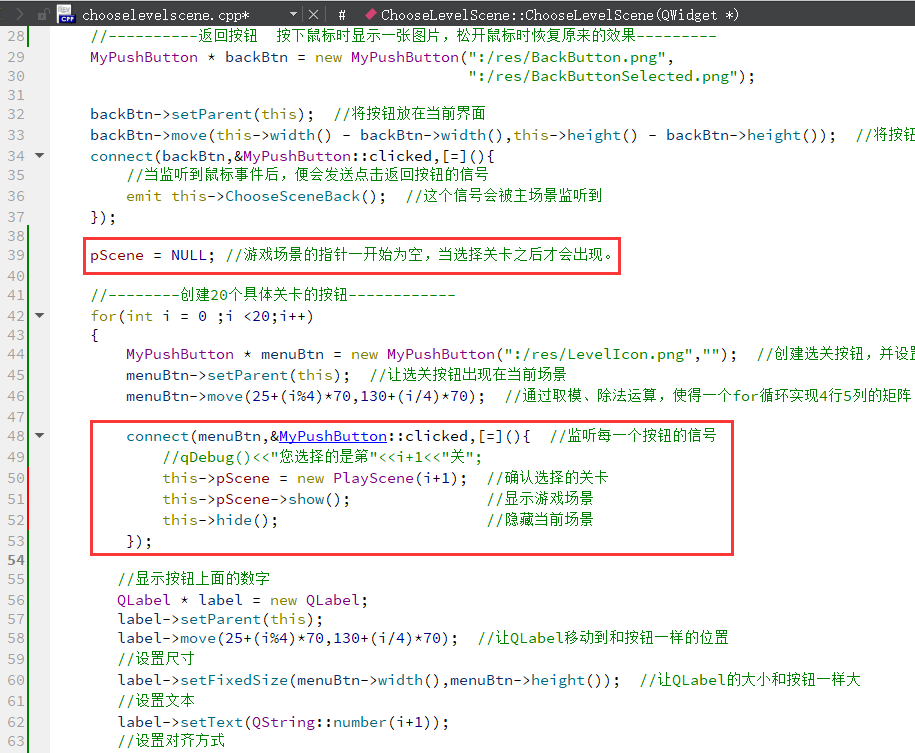Click the text 'pScene = NULL;'

coord(152,255)
